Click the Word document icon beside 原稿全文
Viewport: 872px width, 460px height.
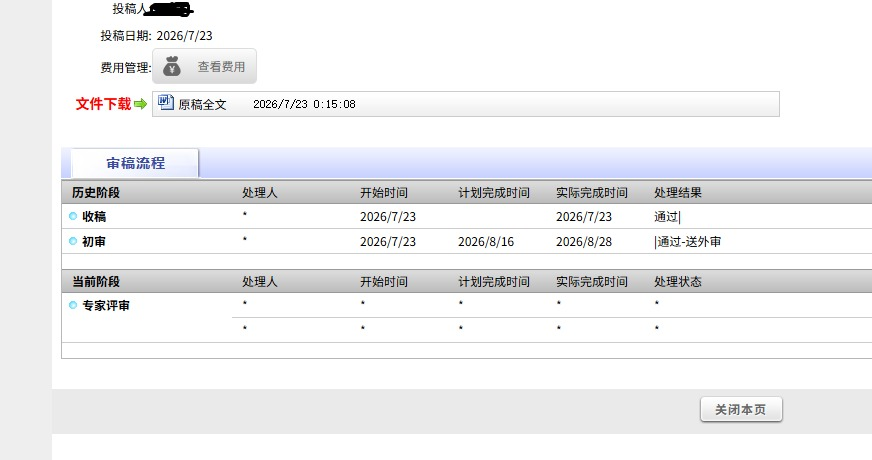tap(166, 103)
